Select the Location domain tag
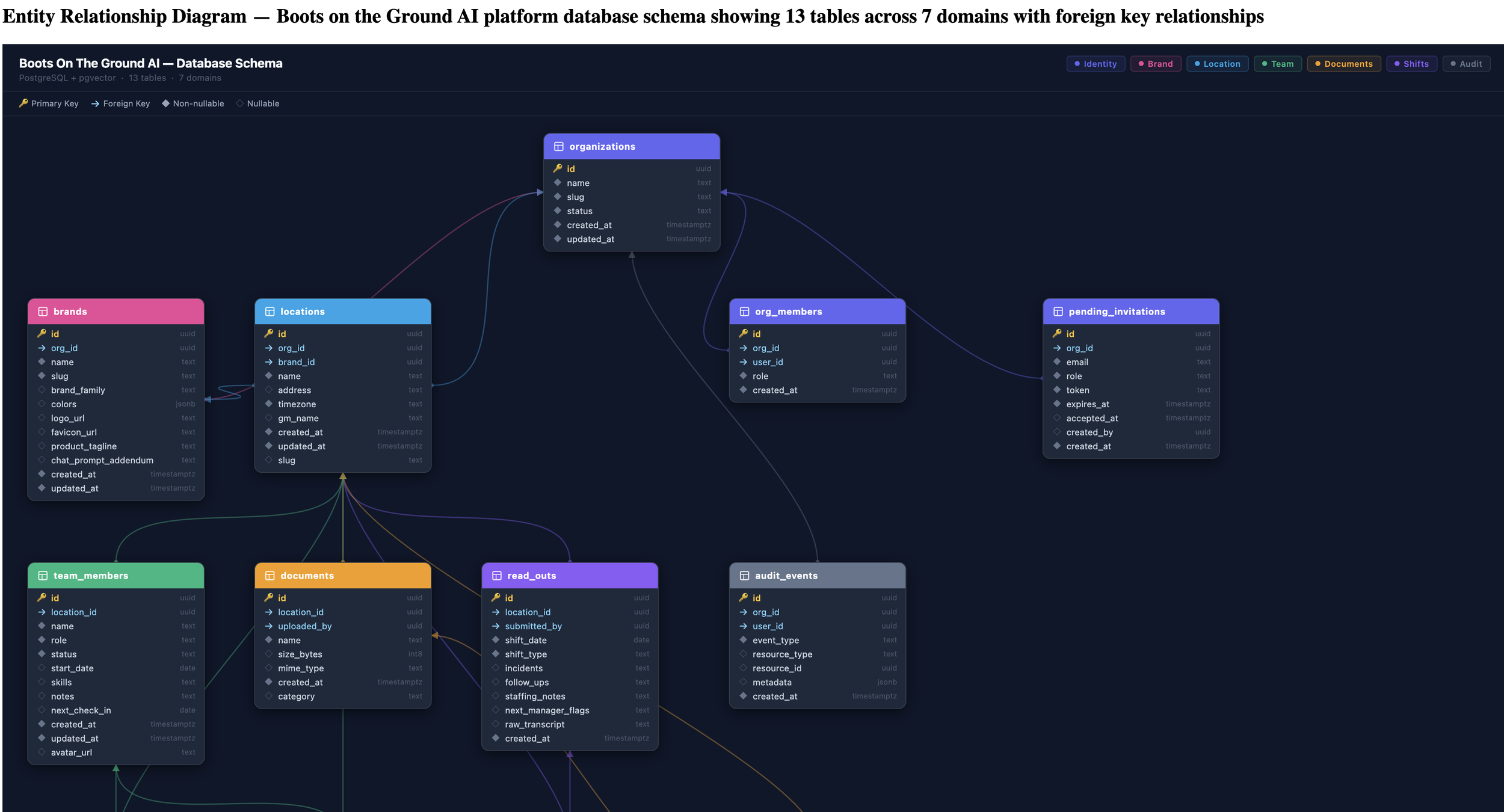 click(x=1217, y=64)
